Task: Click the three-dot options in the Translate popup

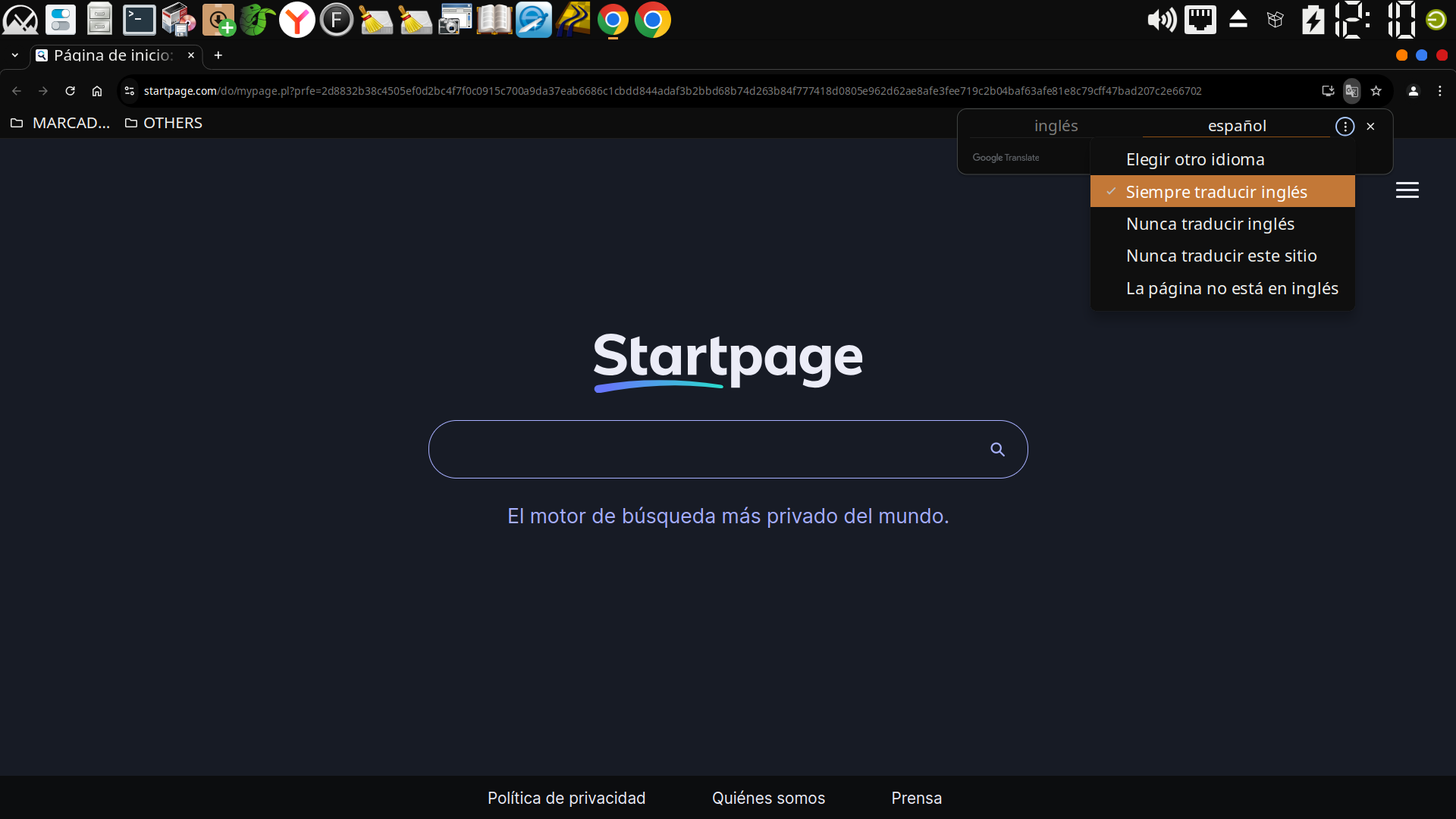Action: click(1344, 126)
